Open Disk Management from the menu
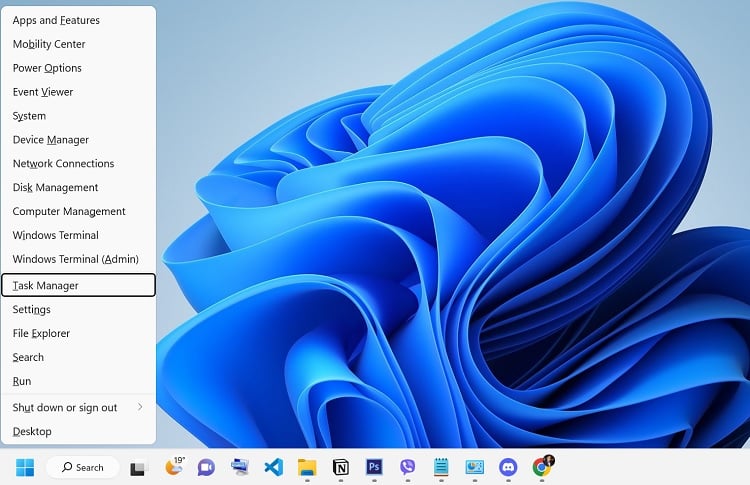 click(55, 188)
